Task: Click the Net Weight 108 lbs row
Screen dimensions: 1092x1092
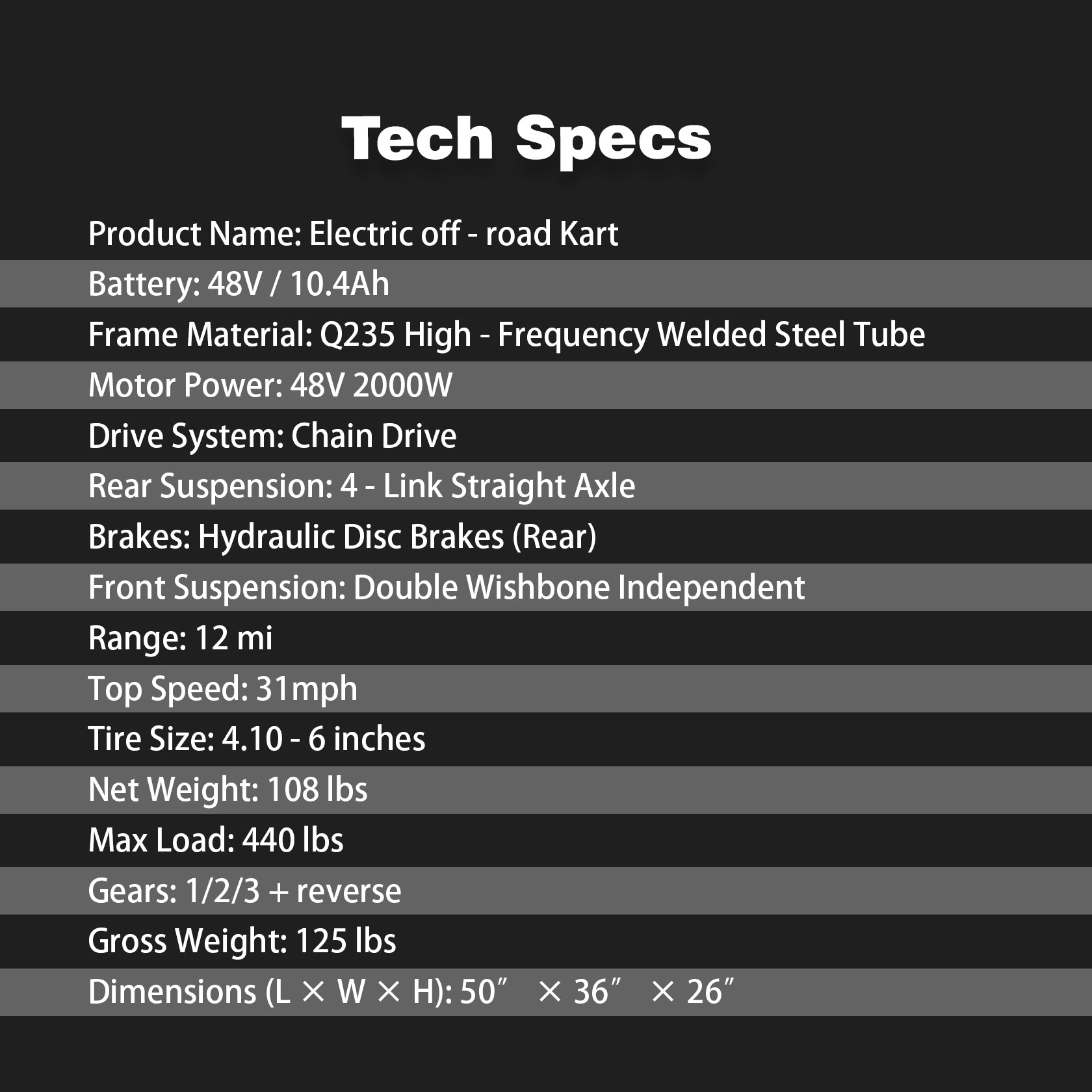Action: pos(227,790)
